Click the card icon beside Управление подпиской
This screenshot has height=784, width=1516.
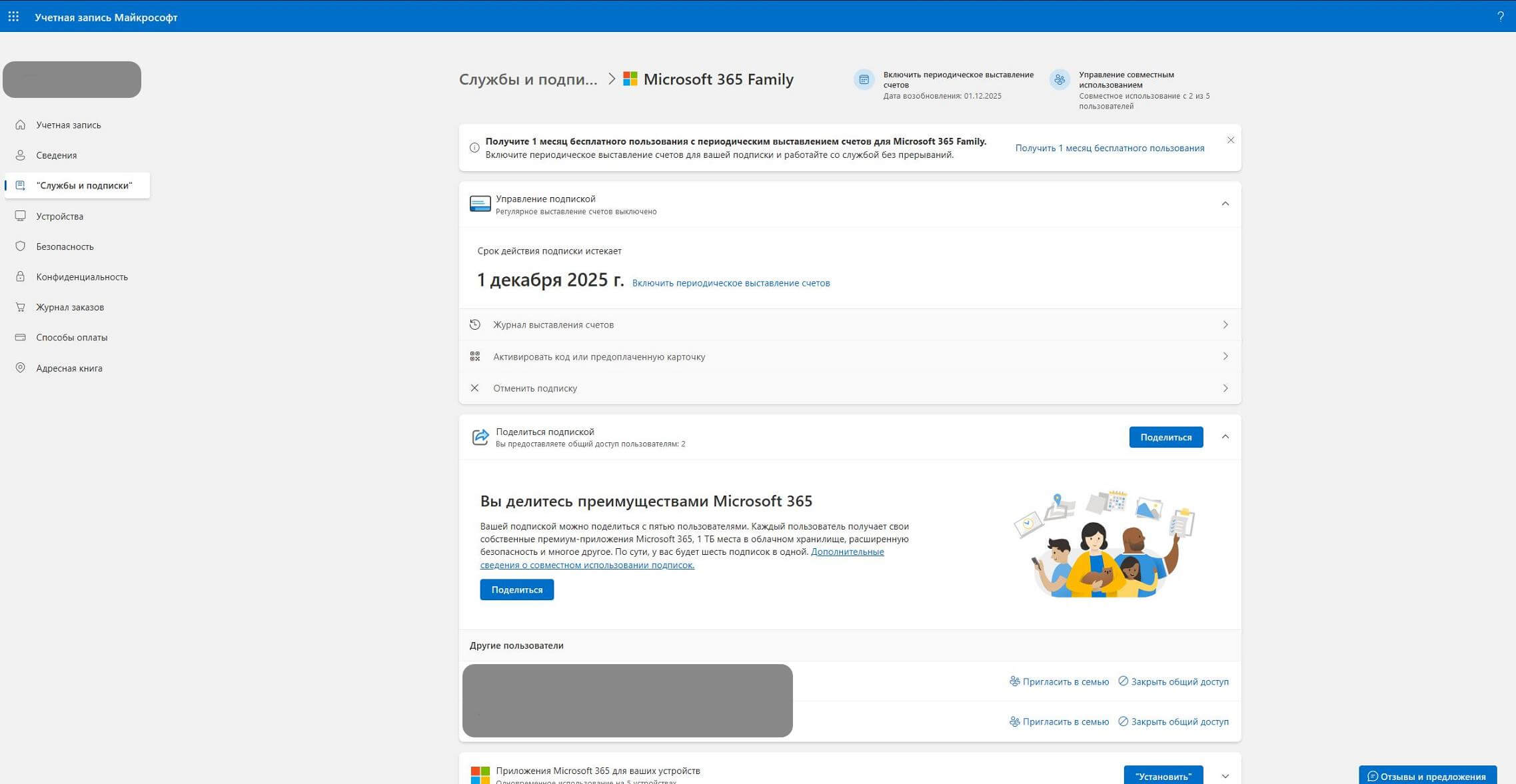point(480,204)
